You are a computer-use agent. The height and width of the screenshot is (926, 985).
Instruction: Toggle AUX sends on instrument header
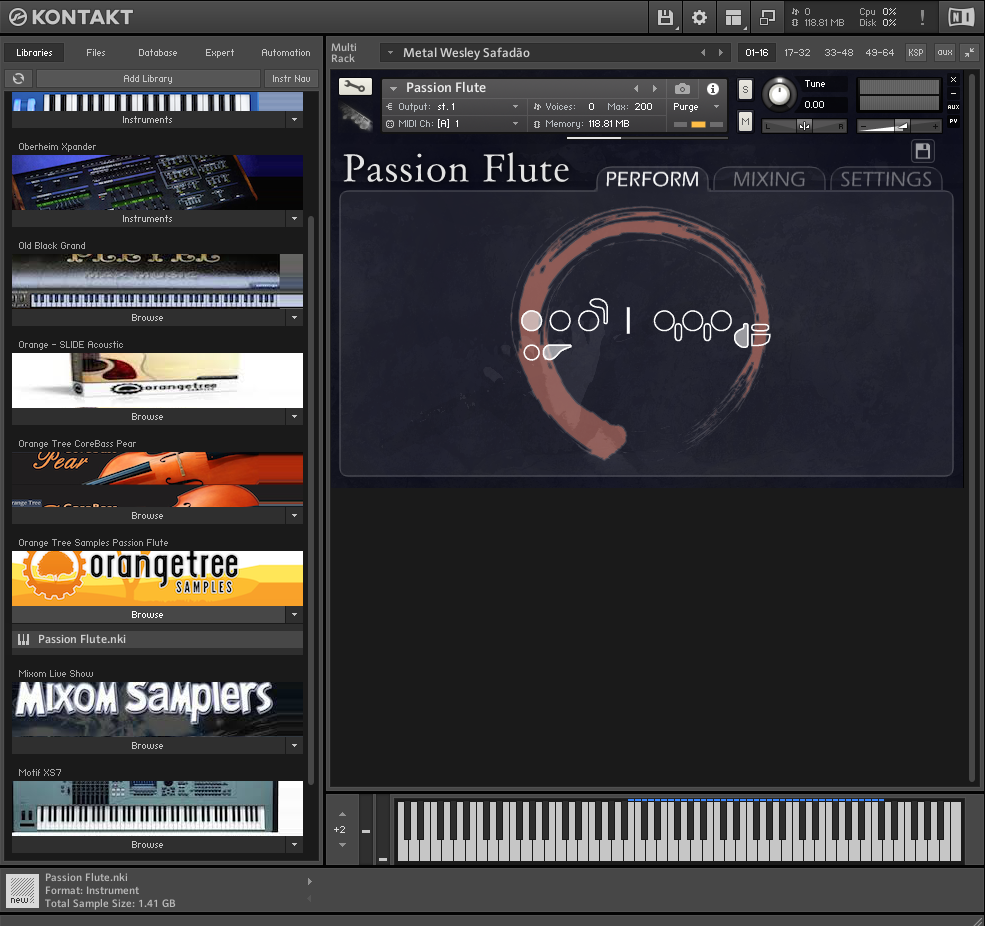(x=954, y=107)
